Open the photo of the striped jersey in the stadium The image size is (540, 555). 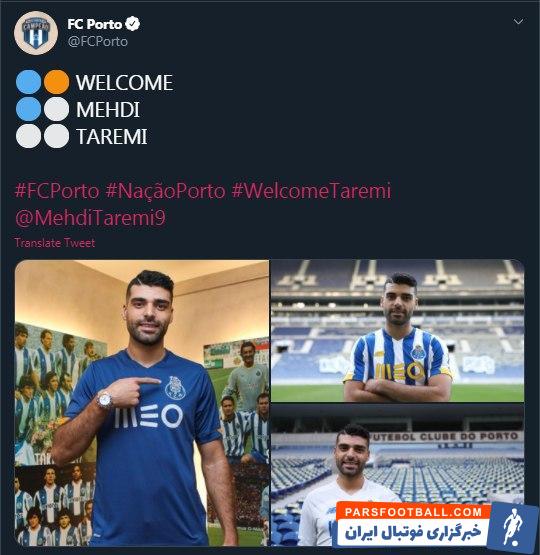tap(397, 331)
